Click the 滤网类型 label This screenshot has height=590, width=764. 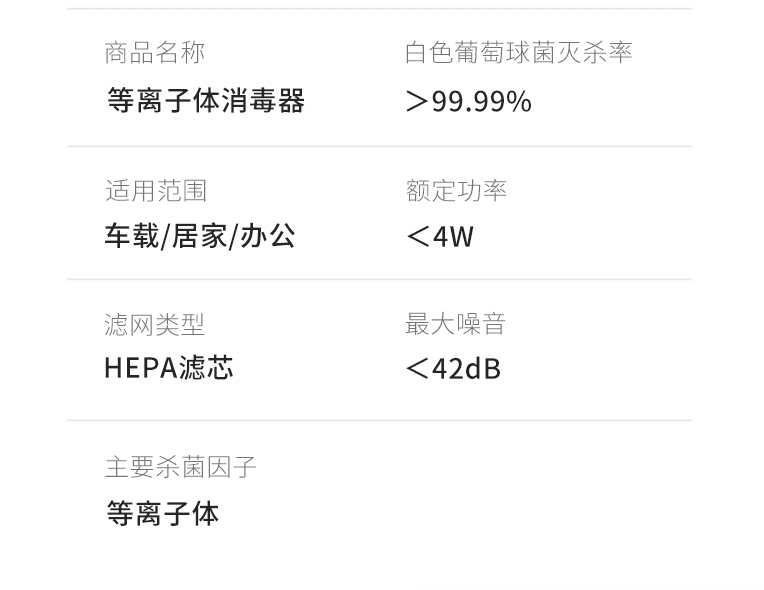point(154,324)
